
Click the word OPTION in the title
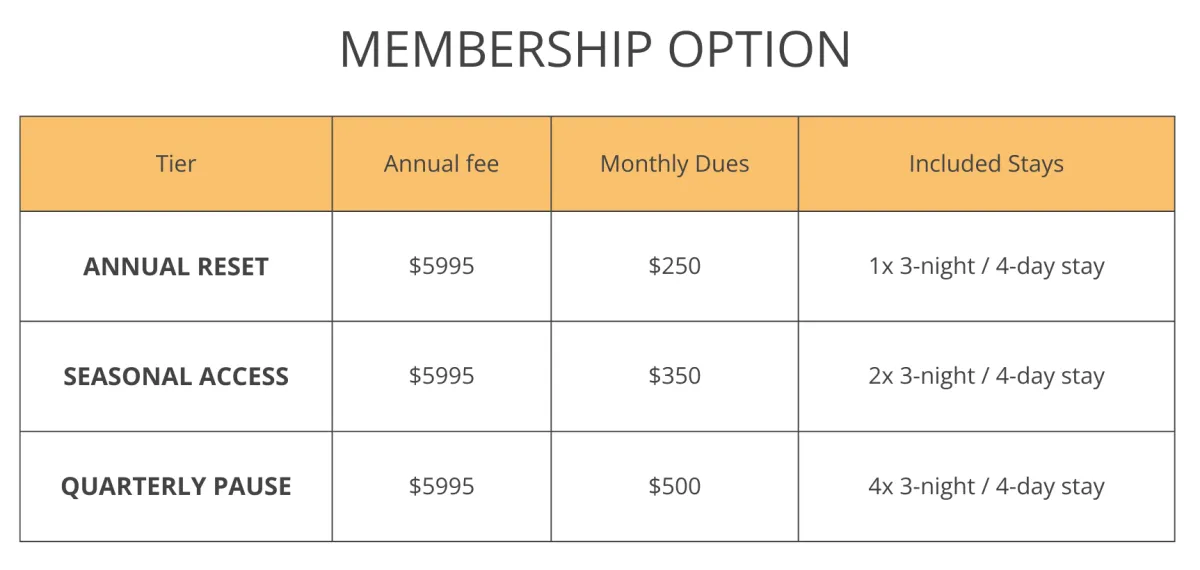click(x=759, y=49)
